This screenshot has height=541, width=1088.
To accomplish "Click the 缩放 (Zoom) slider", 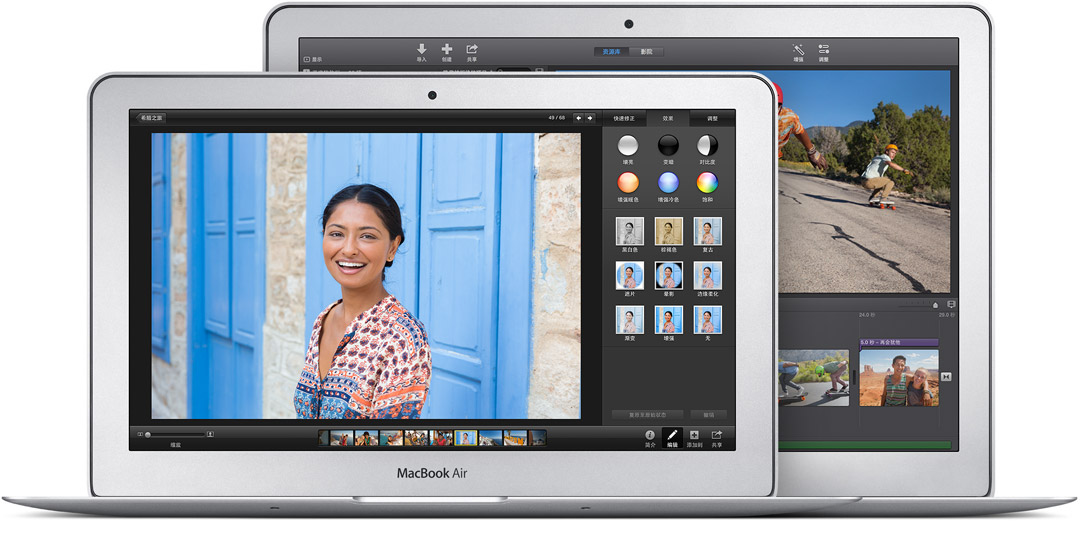I will tap(177, 435).
